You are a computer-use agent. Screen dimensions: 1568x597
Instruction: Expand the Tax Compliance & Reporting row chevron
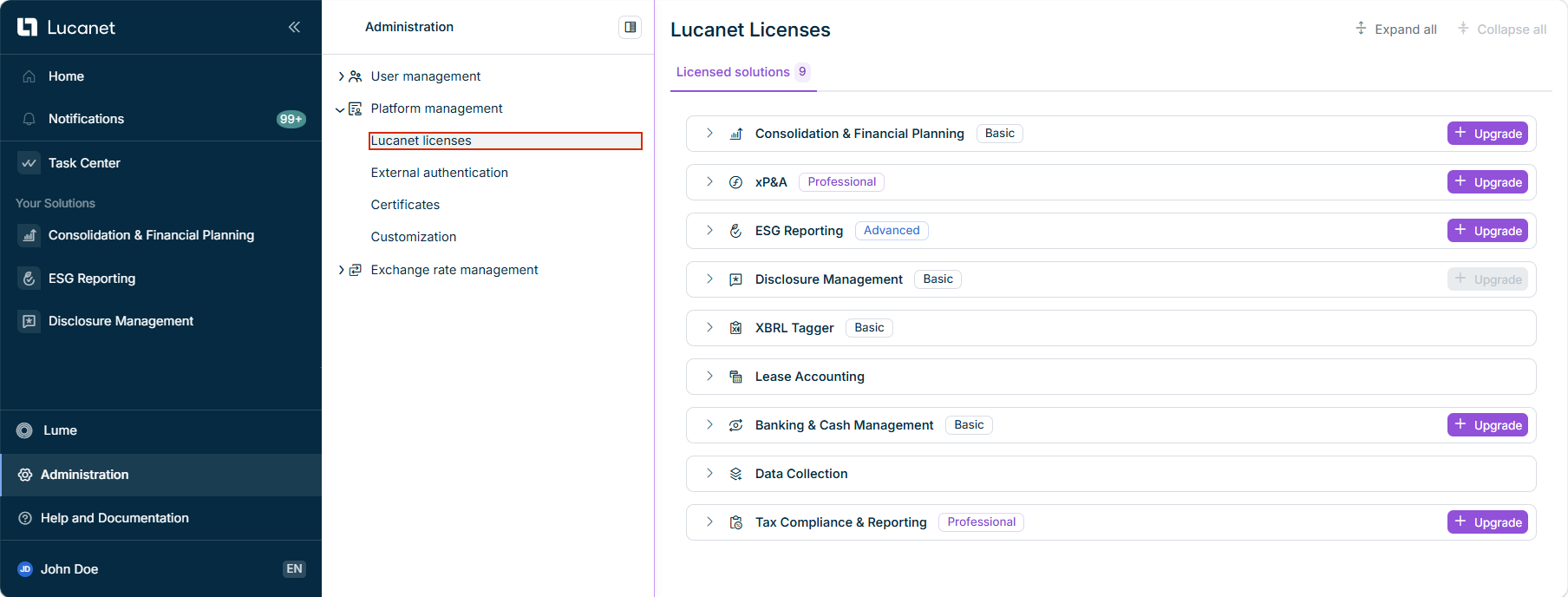coord(709,522)
